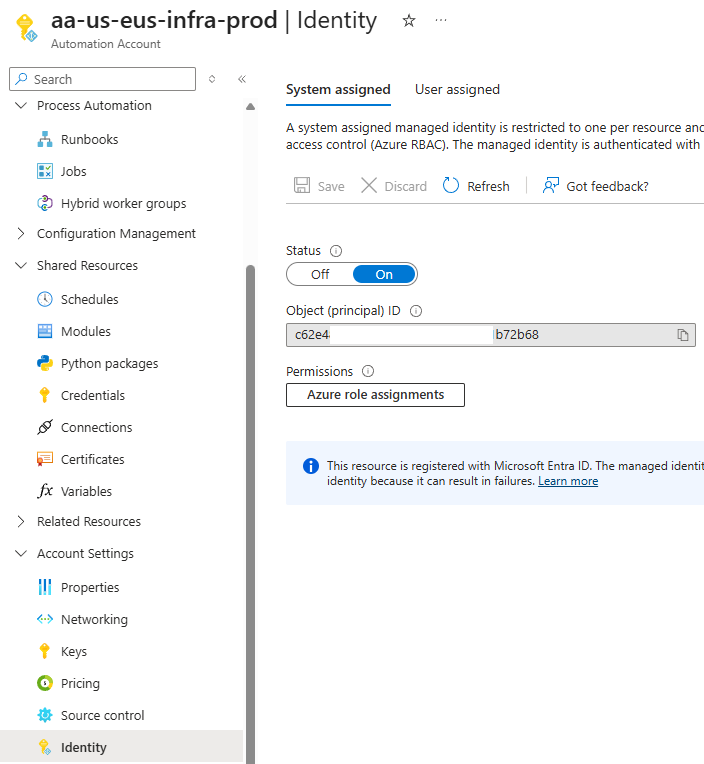This screenshot has height=764, width=704.
Task: Click the Status info icon
Action: pyautogui.click(x=336, y=251)
